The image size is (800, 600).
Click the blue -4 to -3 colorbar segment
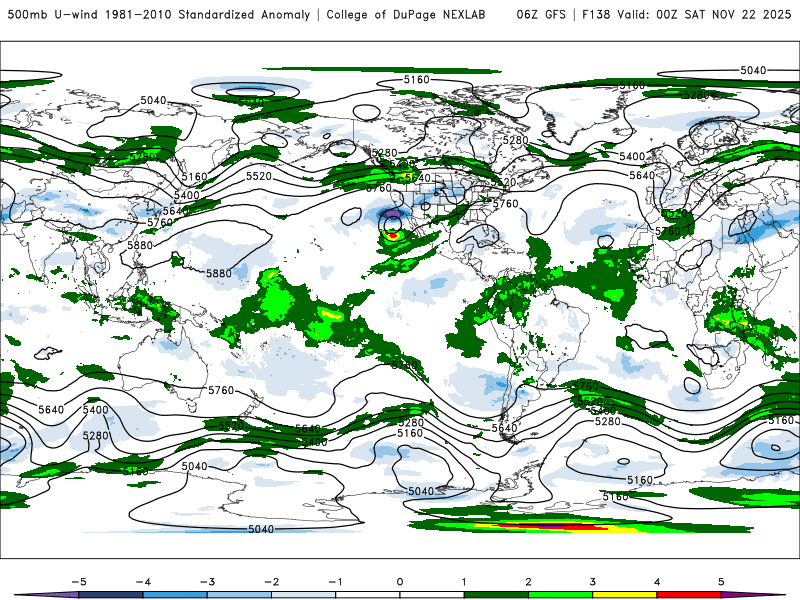click(x=175, y=595)
